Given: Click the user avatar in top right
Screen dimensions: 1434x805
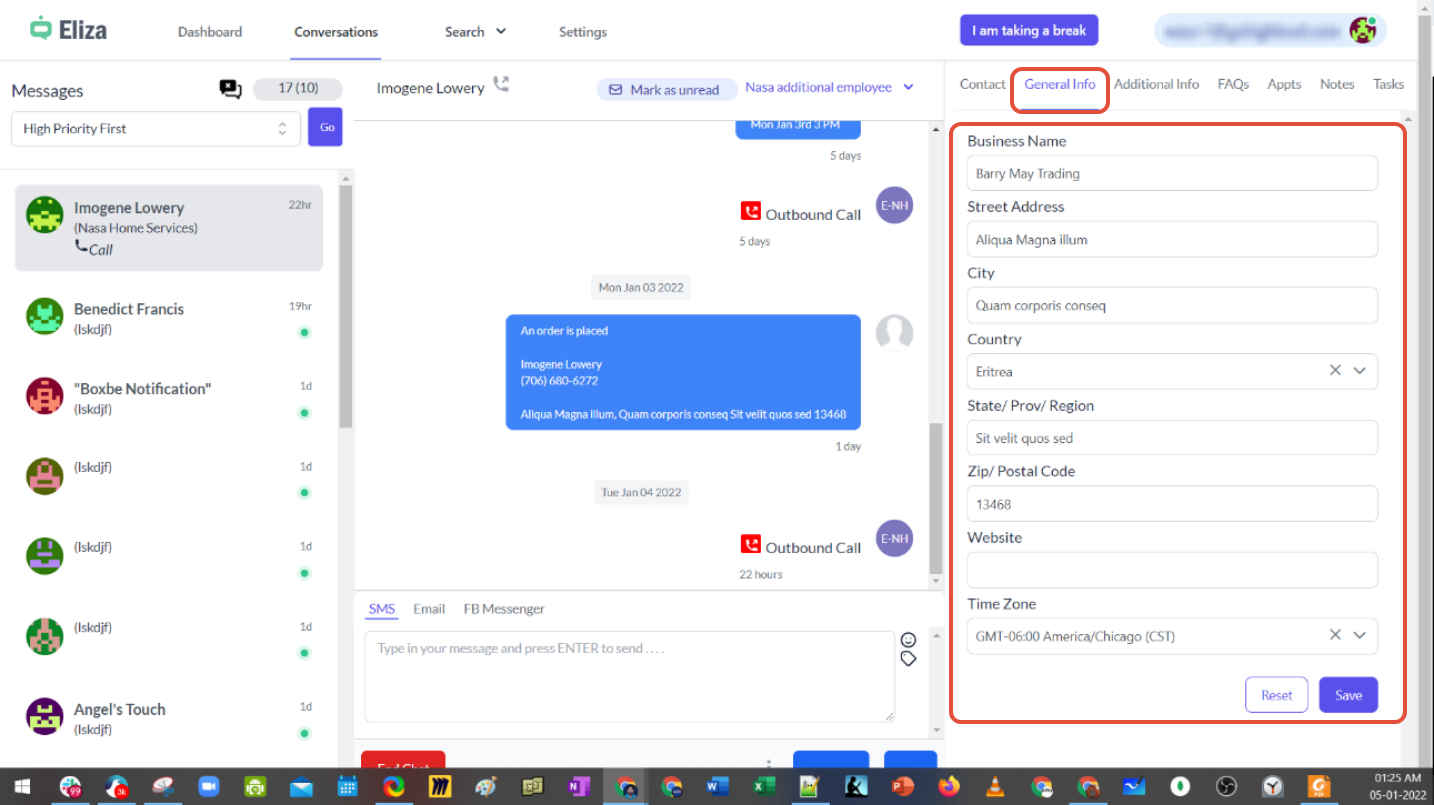Looking at the screenshot, I should coord(1362,30).
